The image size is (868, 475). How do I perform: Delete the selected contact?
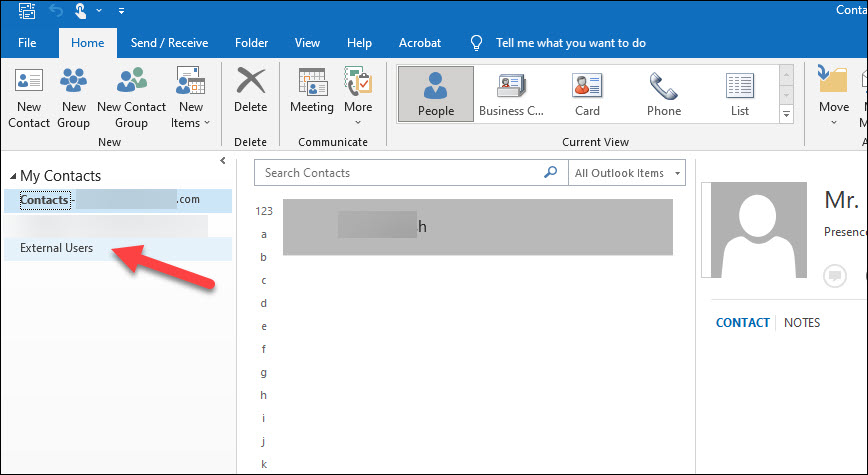pyautogui.click(x=250, y=91)
